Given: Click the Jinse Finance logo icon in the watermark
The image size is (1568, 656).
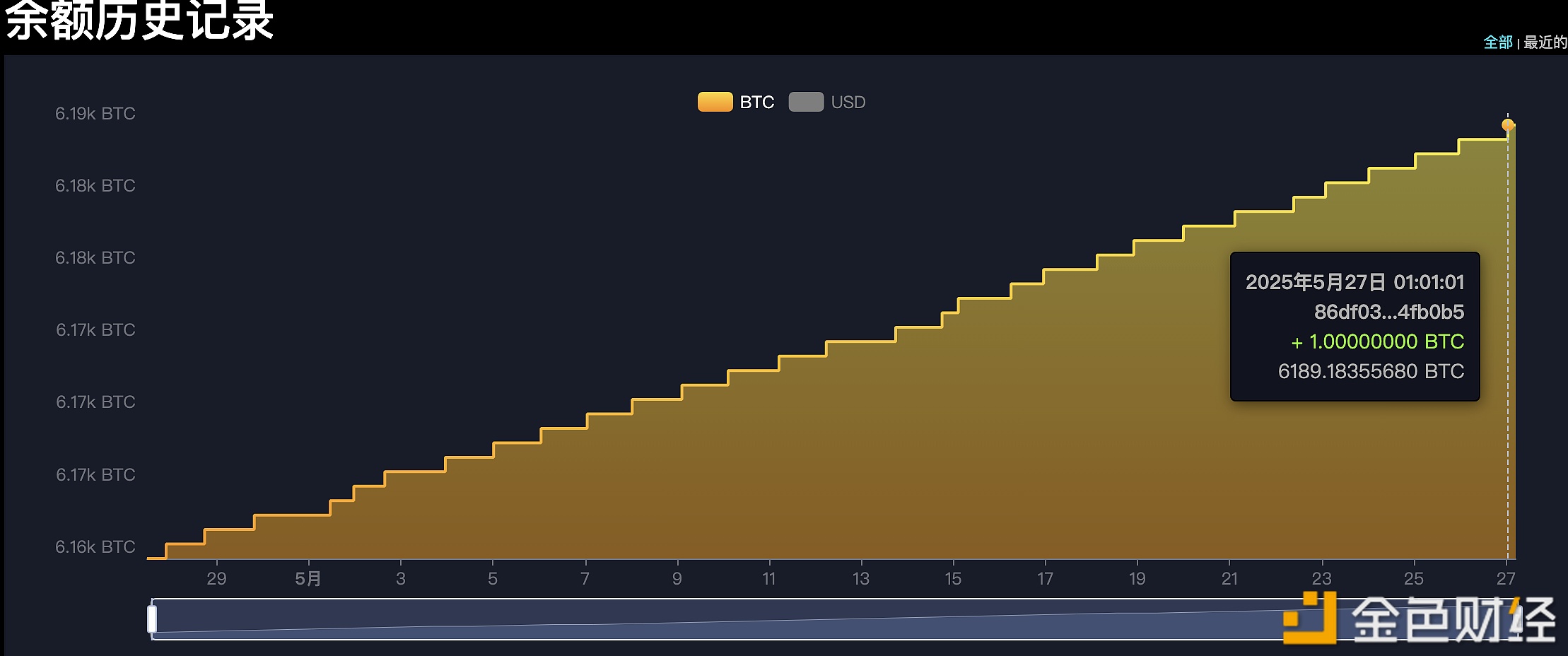Looking at the screenshot, I should 1309,618.
